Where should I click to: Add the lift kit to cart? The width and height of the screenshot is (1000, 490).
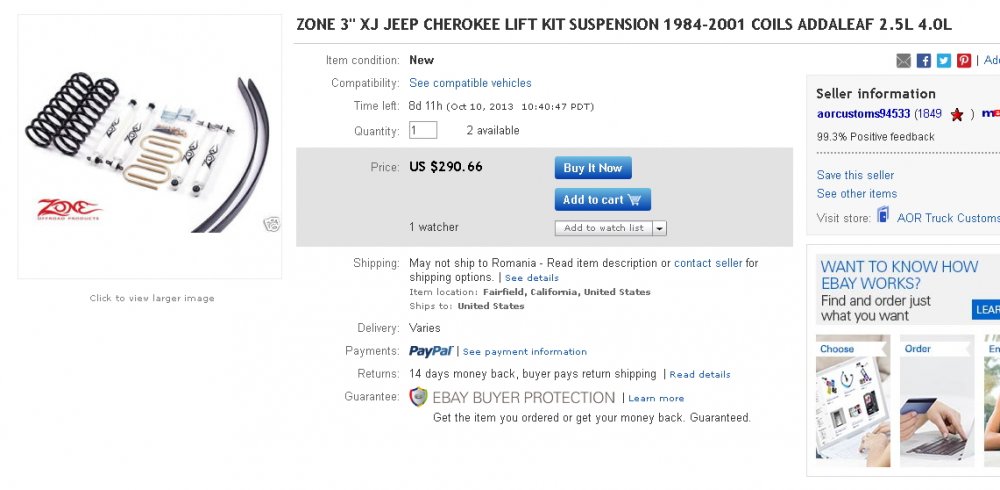tap(603, 200)
